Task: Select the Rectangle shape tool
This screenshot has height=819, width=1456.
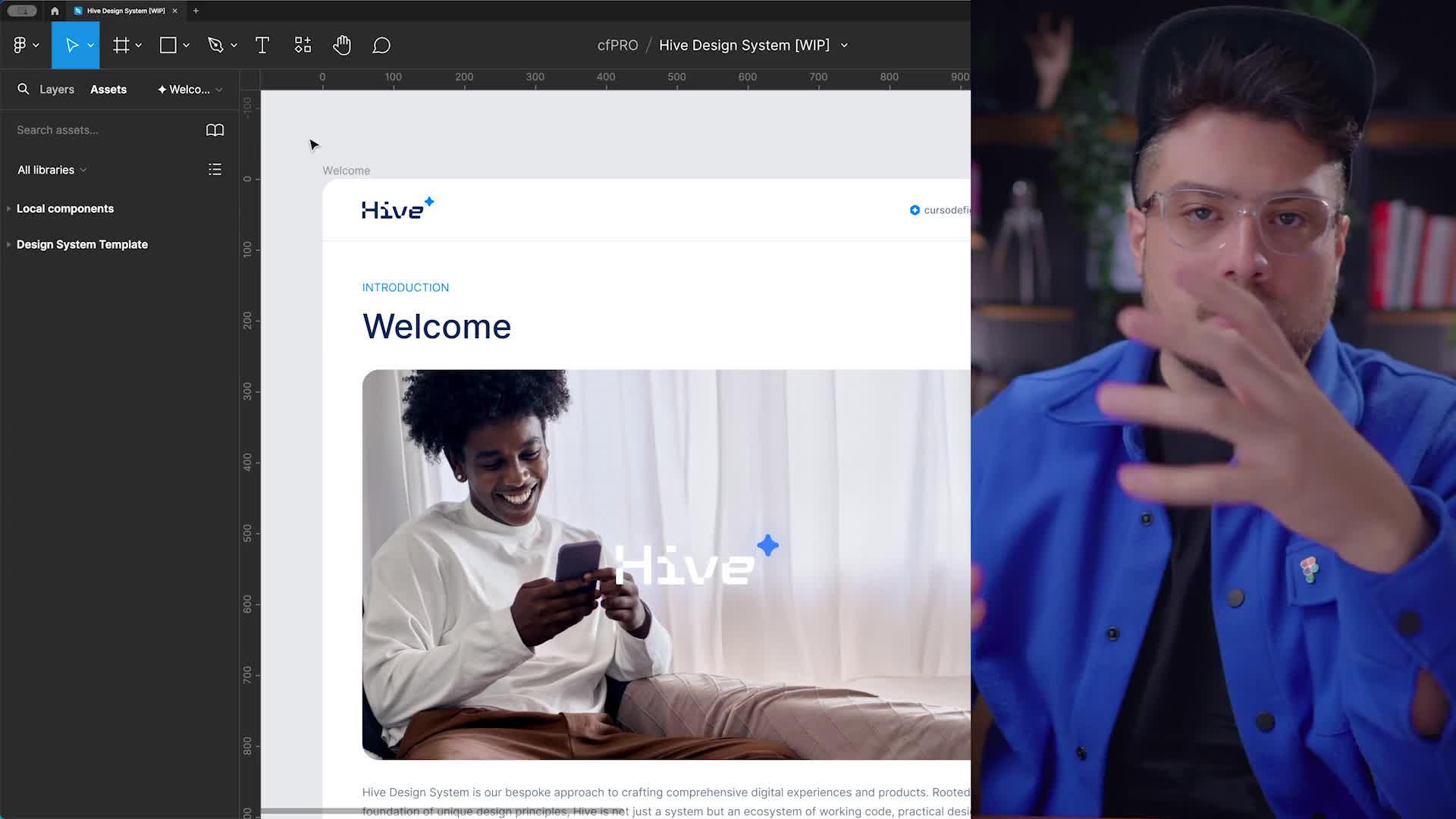Action: pyautogui.click(x=168, y=45)
